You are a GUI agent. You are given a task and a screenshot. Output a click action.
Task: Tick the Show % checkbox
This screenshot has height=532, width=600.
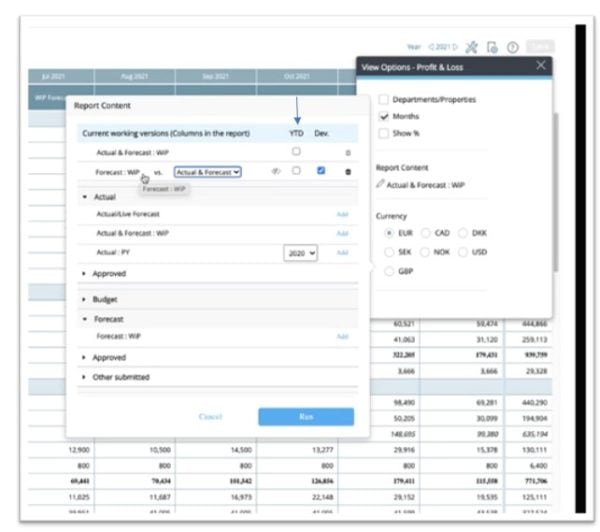(384, 133)
